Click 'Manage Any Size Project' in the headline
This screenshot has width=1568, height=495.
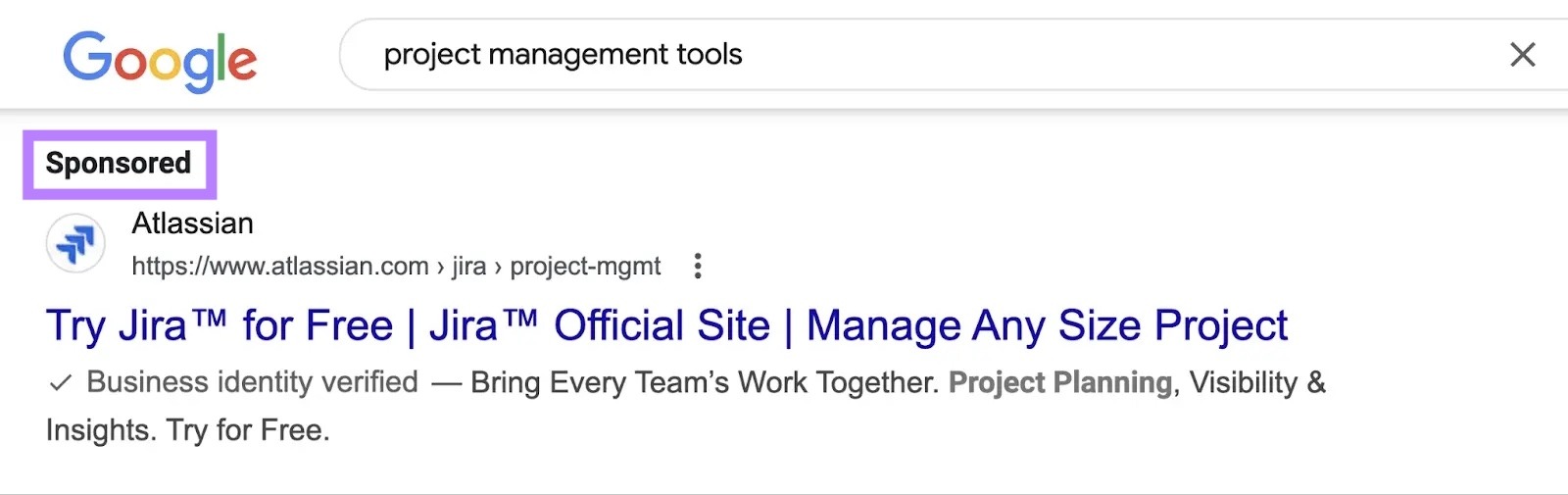coord(1047,325)
